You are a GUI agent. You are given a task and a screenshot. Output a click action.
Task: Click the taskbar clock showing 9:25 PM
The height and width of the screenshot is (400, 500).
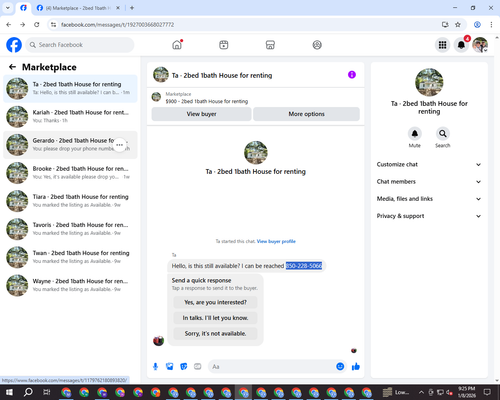coord(466,392)
